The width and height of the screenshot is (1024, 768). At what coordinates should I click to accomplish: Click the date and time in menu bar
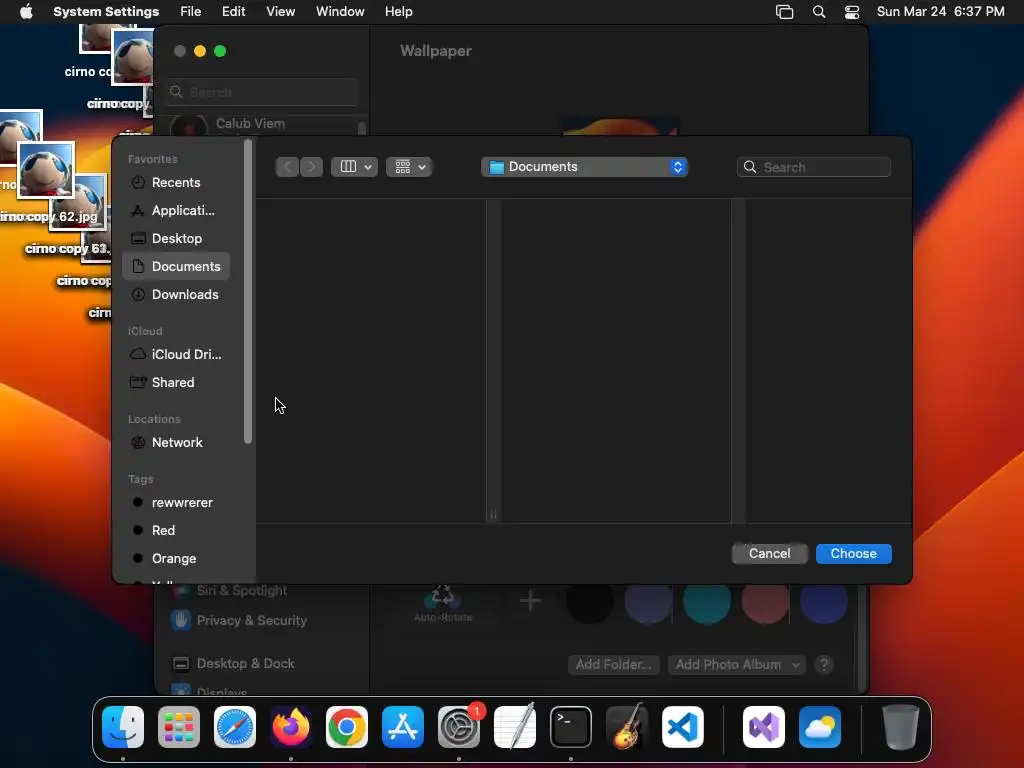[x=940, y=12]
